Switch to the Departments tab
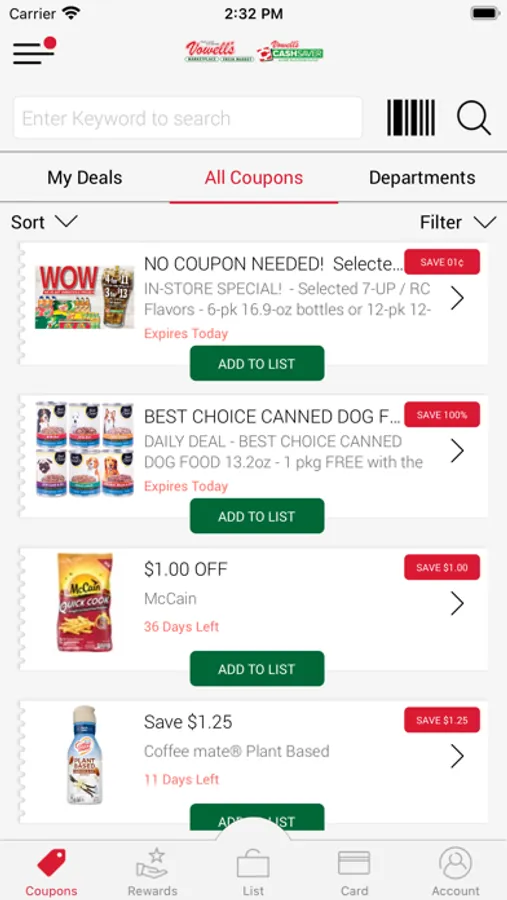Image resolution: width=507 pixels, height=900 pixels. [422, 177]
